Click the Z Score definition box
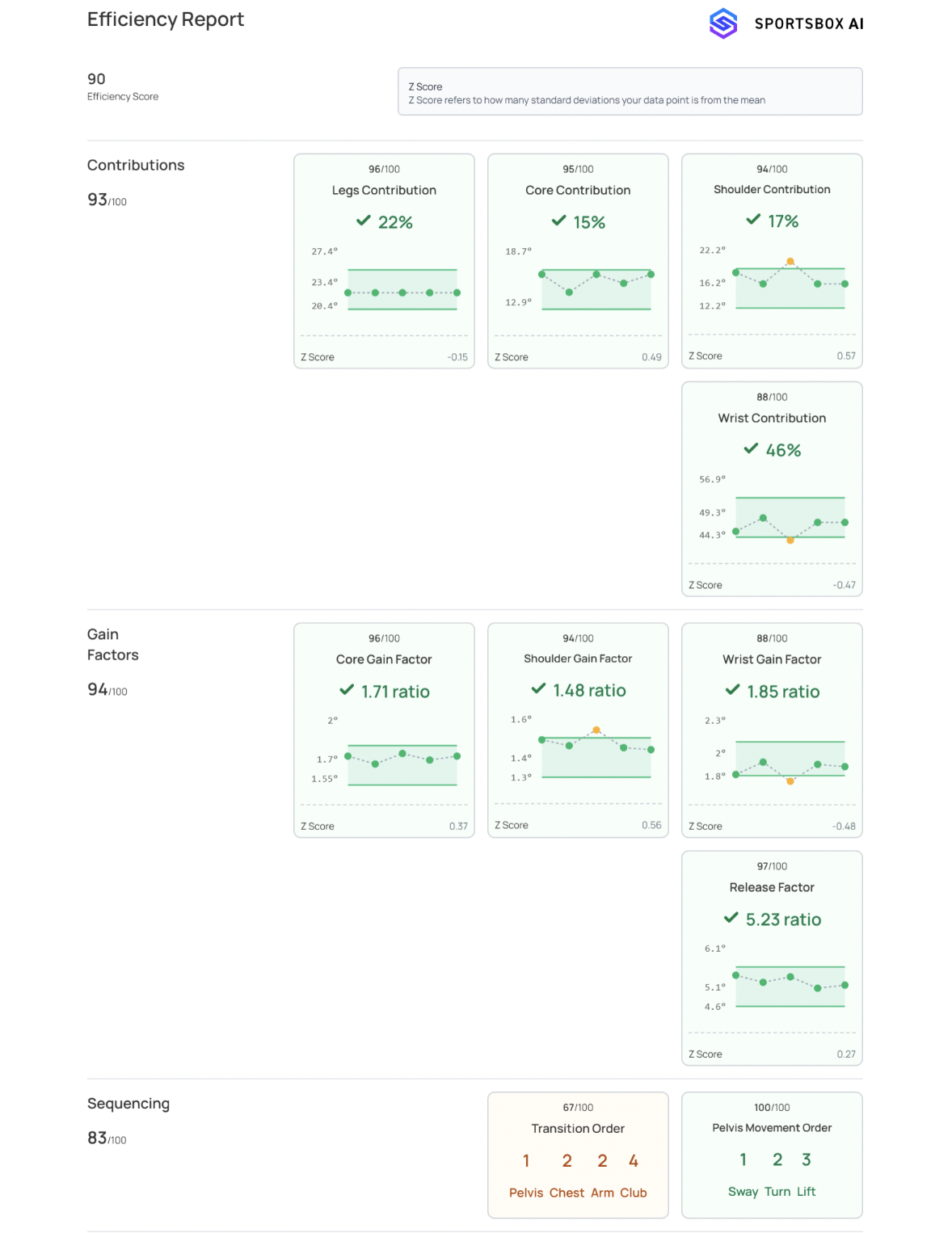The image size is (952, 1233). coord(630,92)
